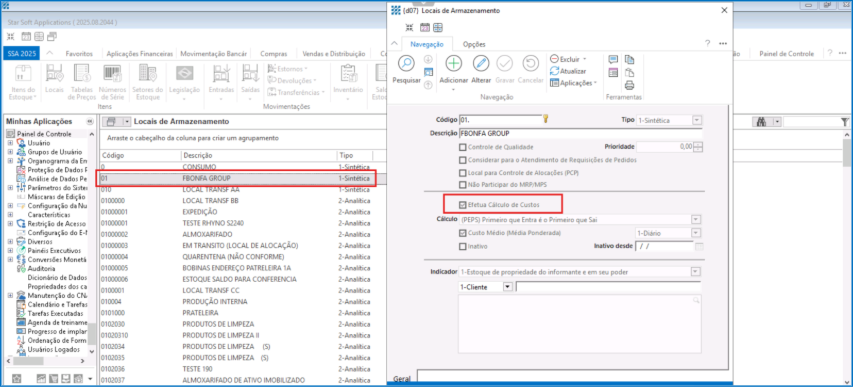Click the Descrição column header
The image size is (853, 387).
tap(259, 155)
